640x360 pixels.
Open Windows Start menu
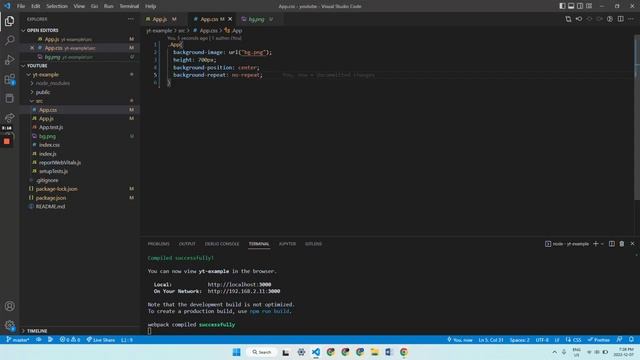coord(236,352)
